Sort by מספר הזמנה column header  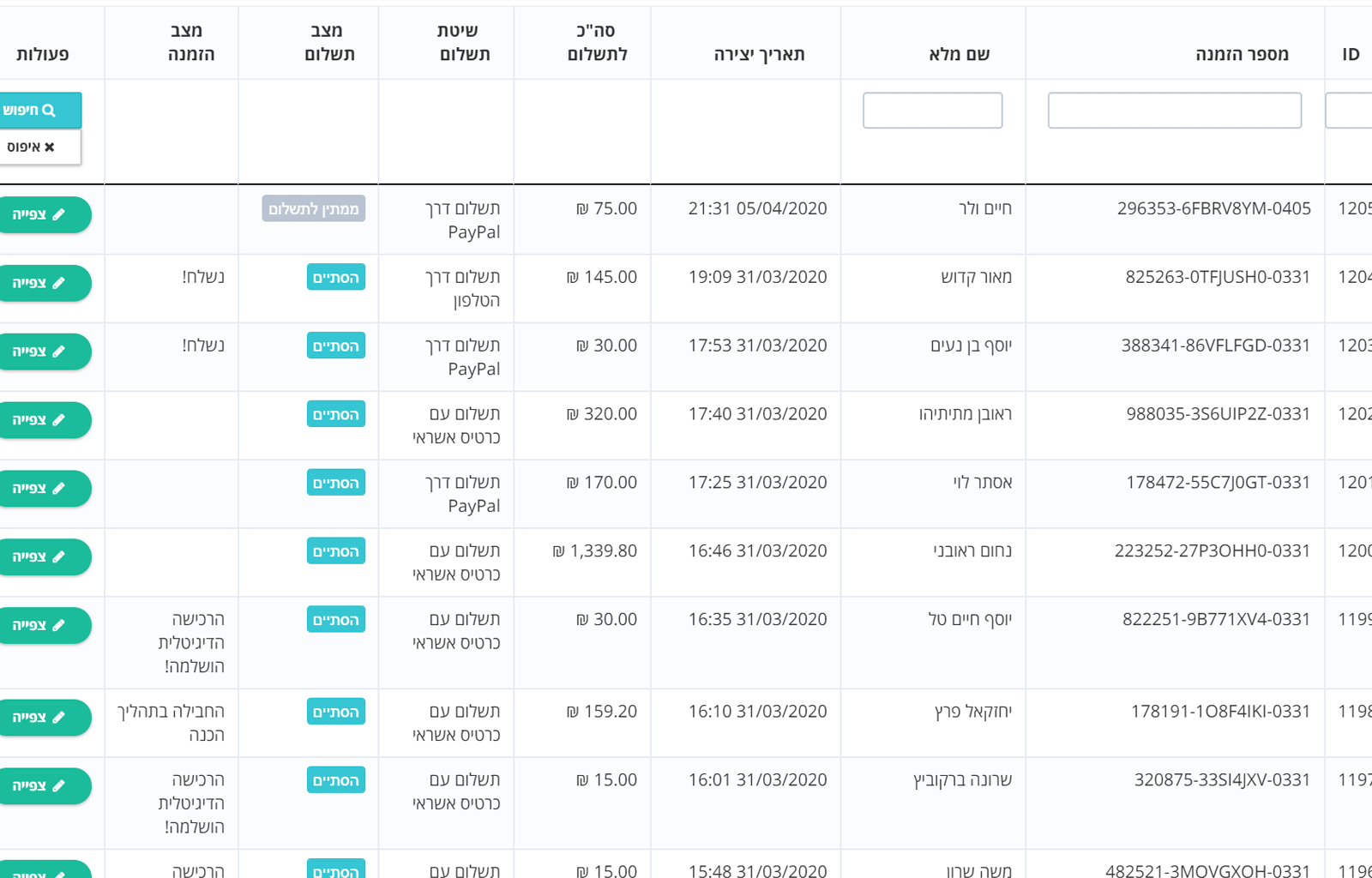pos(1242,54)
